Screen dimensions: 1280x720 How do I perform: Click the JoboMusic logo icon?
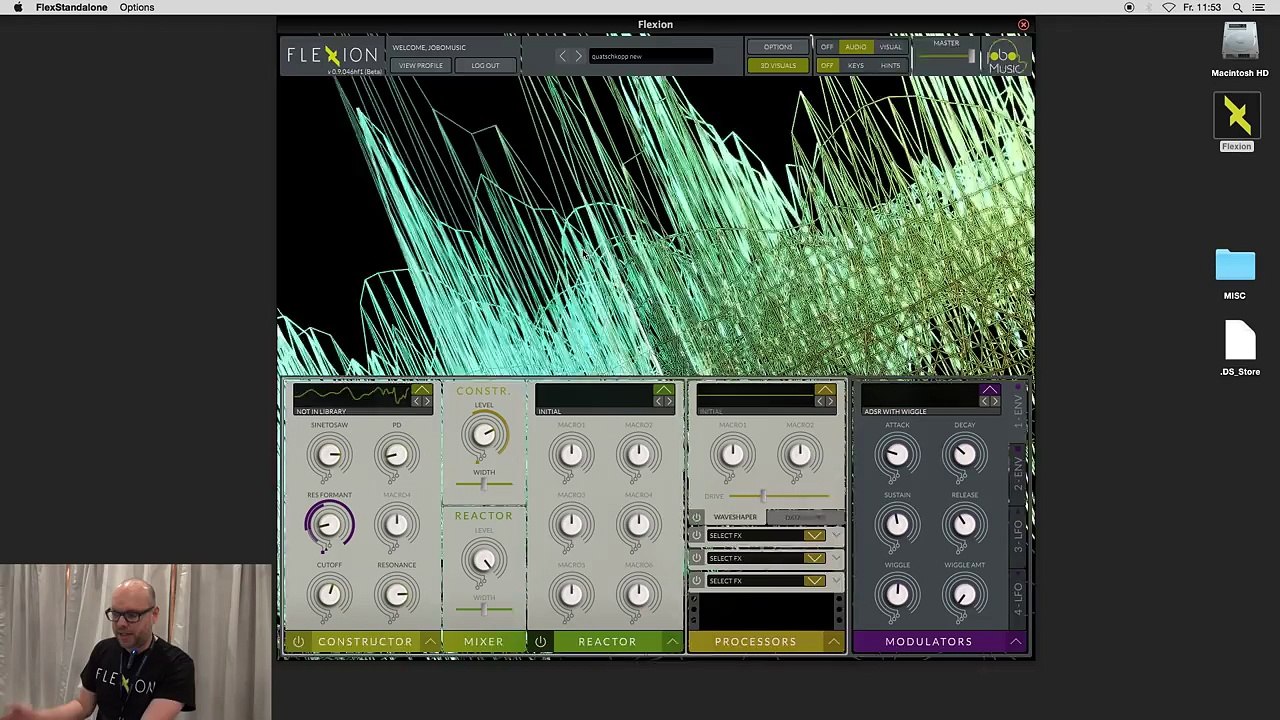pos(1006,58)
